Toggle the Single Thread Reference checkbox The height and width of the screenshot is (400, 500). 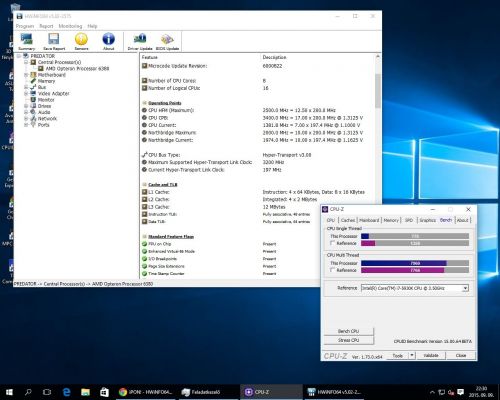(x=332, y=243)
